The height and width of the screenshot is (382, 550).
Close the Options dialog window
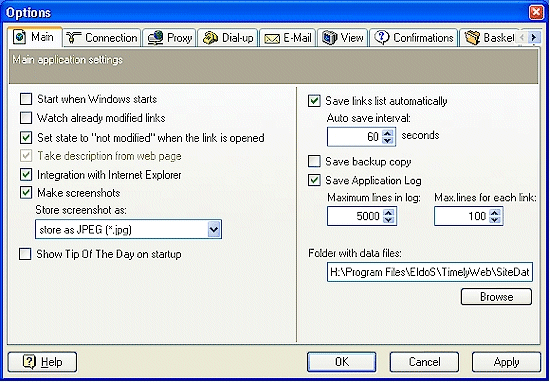click(536, 13)
